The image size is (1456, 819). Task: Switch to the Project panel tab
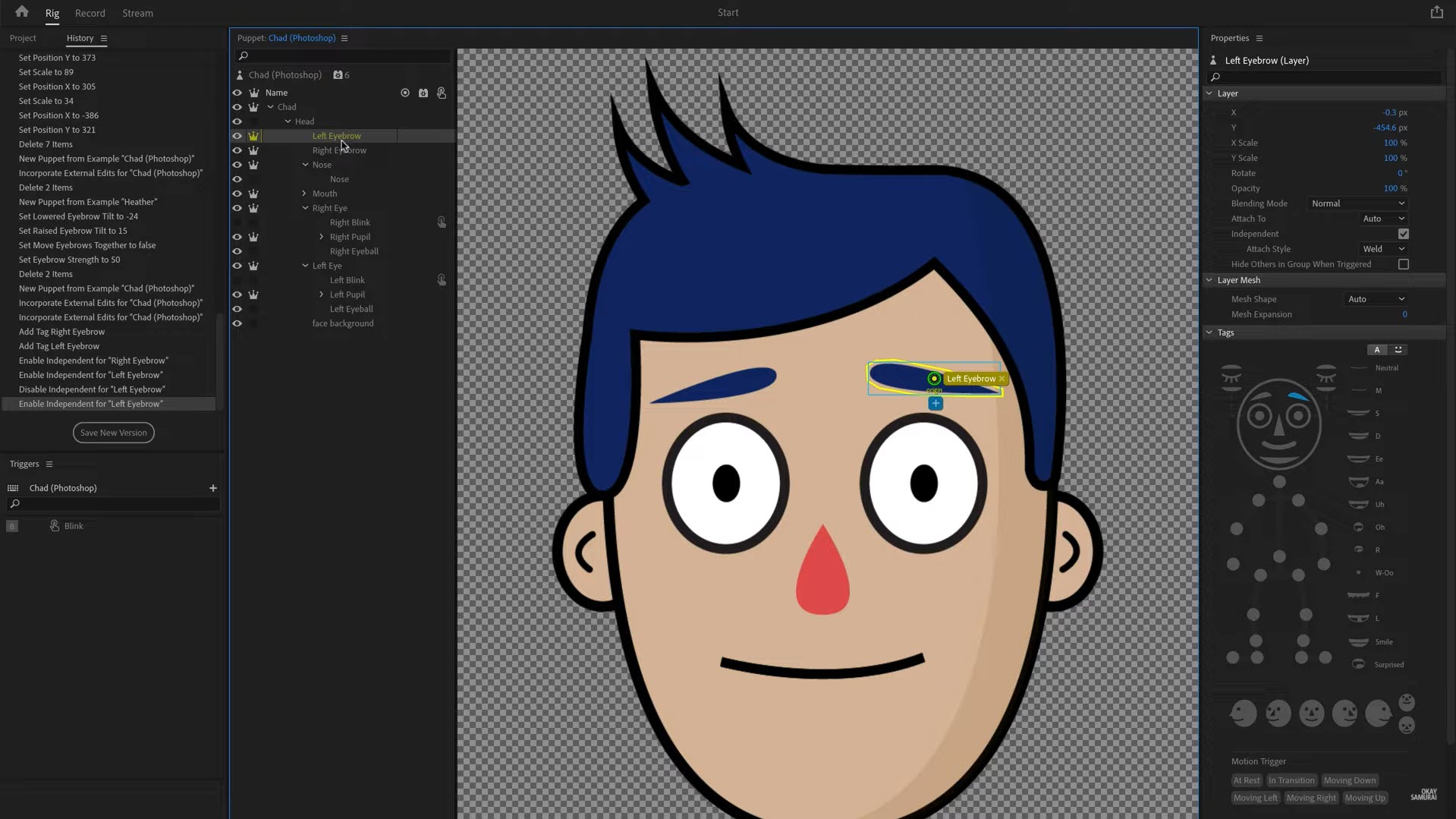tap(23, 38)
